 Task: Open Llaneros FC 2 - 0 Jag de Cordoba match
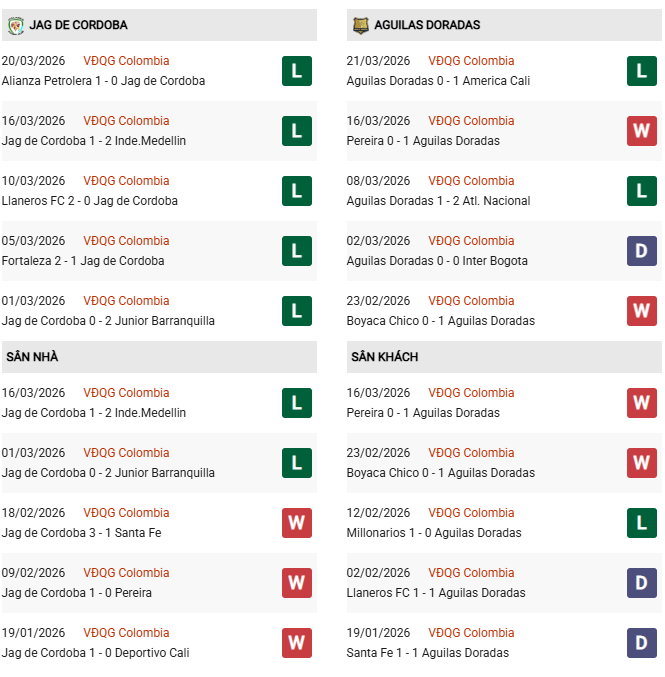(x=90, y=201)
